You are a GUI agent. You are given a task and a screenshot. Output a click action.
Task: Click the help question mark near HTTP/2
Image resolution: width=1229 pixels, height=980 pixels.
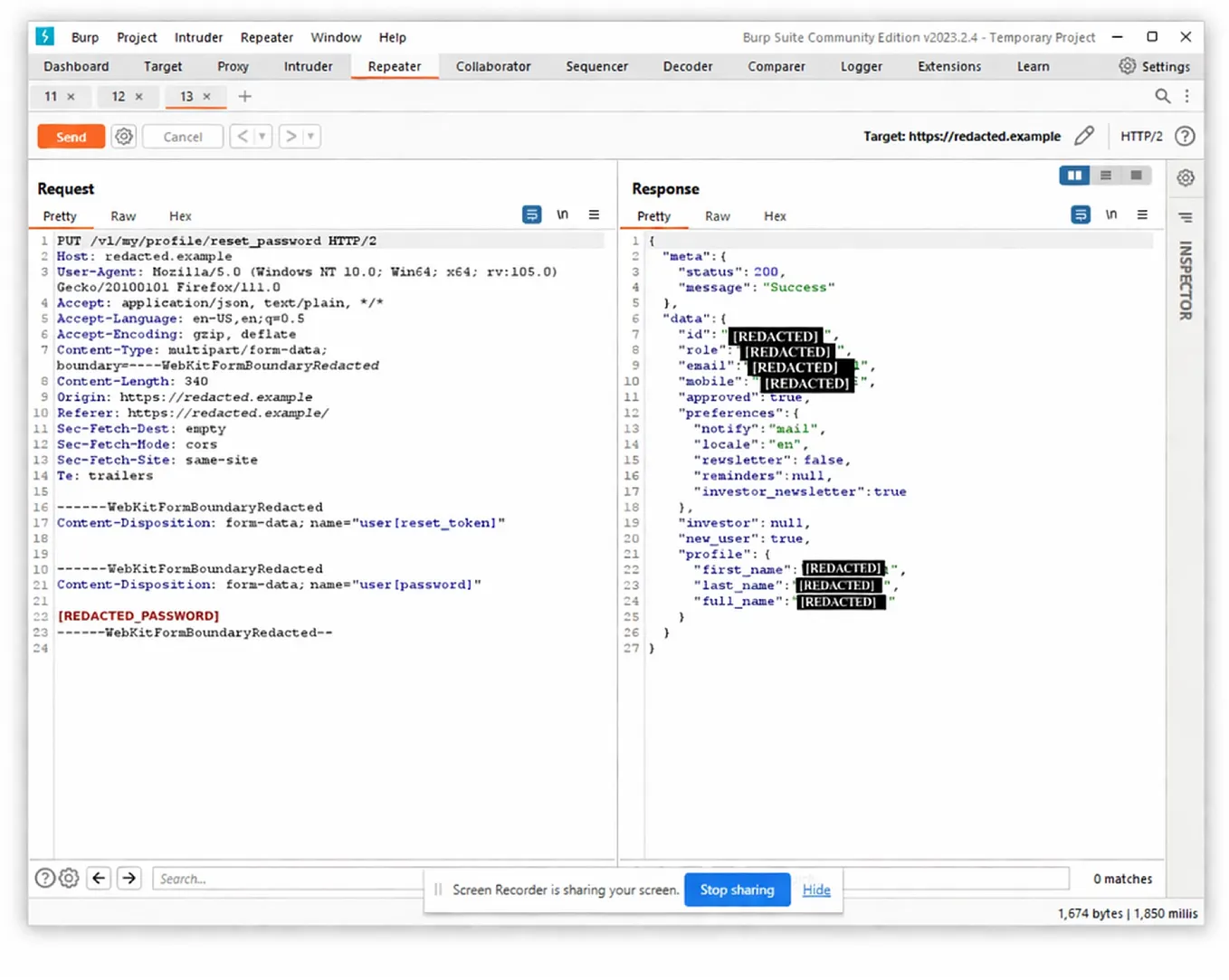point(1185,136)
